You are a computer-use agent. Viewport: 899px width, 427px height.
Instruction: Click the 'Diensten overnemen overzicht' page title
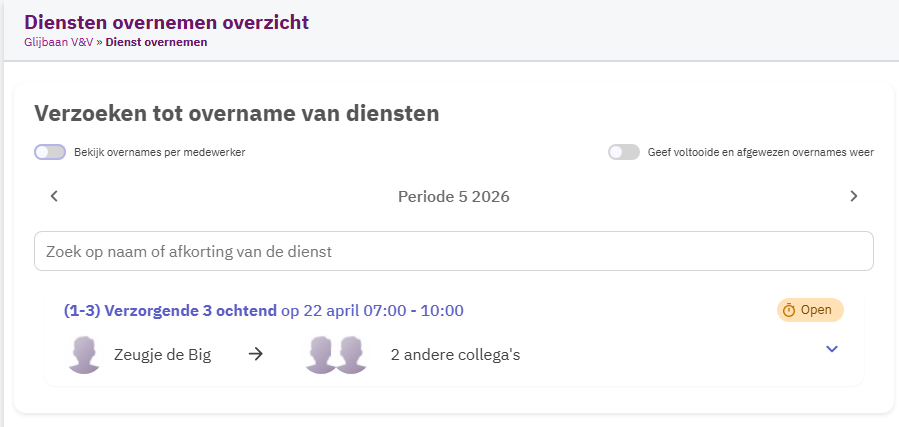(166, 22)
